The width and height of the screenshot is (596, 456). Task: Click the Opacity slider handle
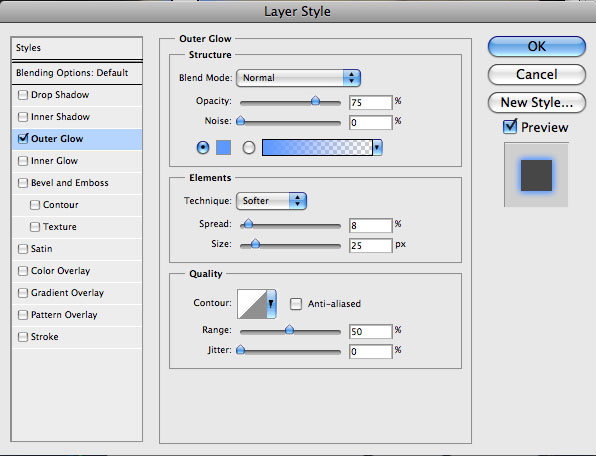315,101
